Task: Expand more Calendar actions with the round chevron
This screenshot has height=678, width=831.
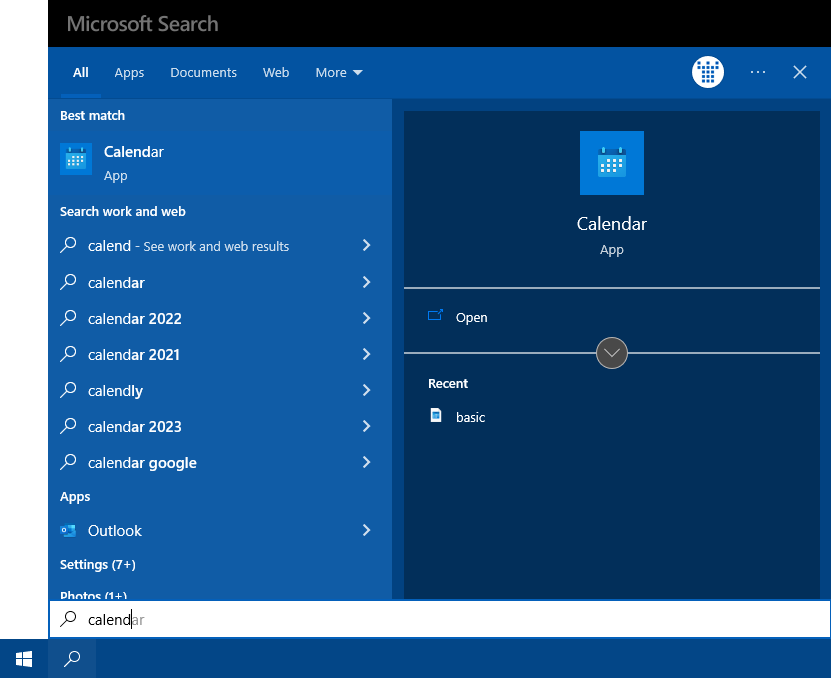Action: pyautogui.click(x=612, y=353)
